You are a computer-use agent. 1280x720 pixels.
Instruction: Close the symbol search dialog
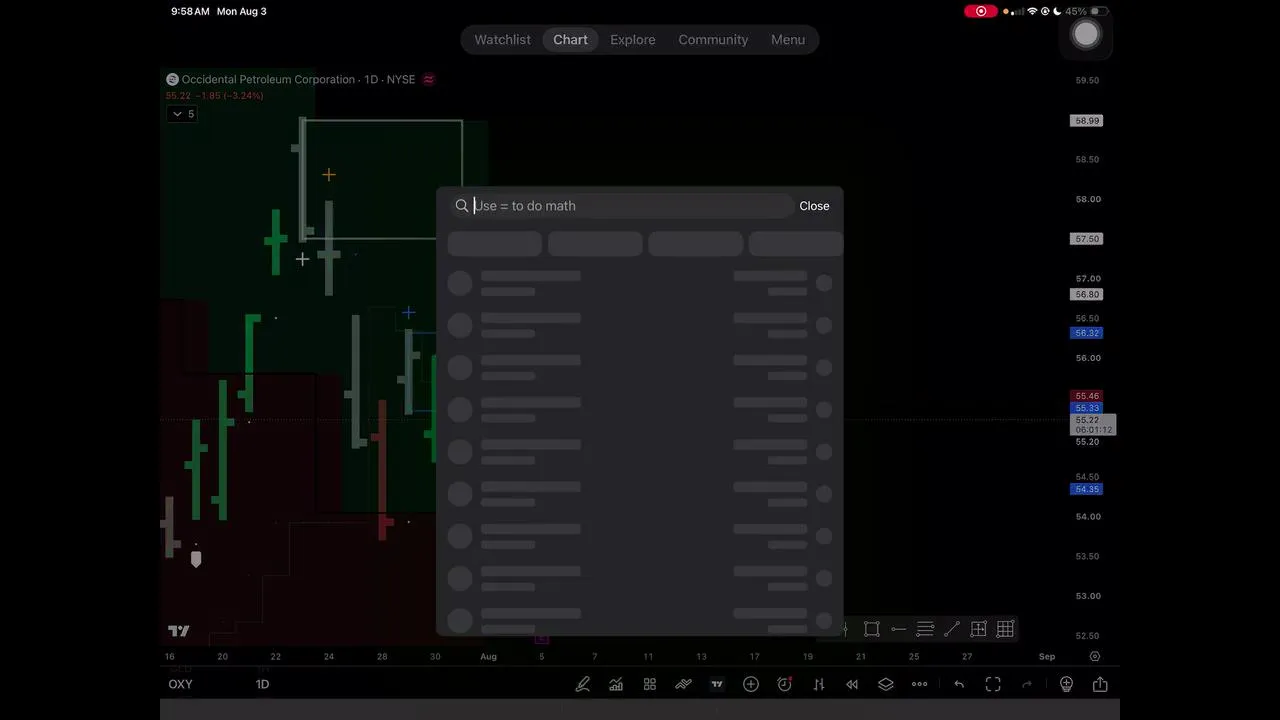(814, 206)
